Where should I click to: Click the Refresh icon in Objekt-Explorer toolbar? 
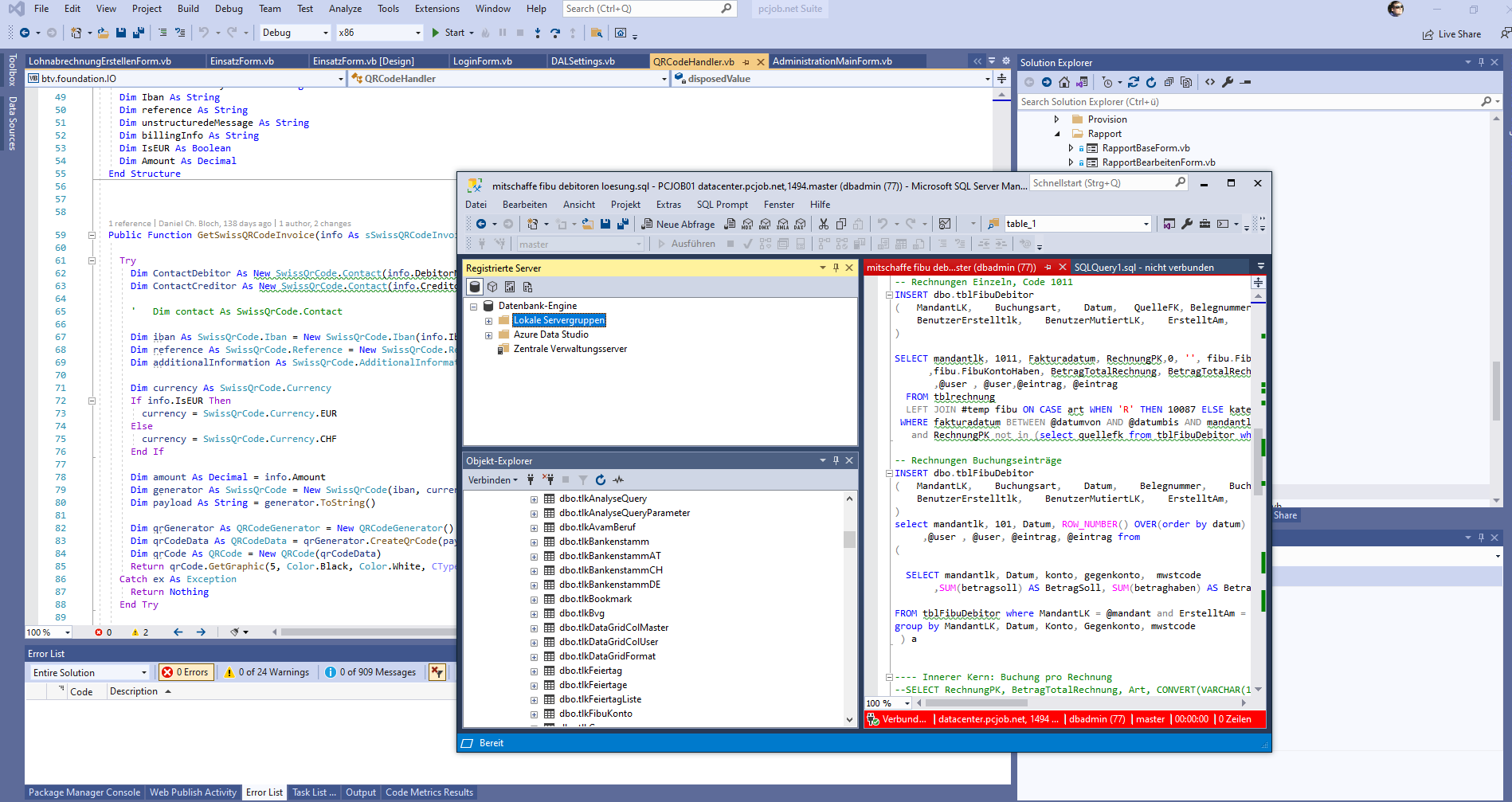(601, 479)
